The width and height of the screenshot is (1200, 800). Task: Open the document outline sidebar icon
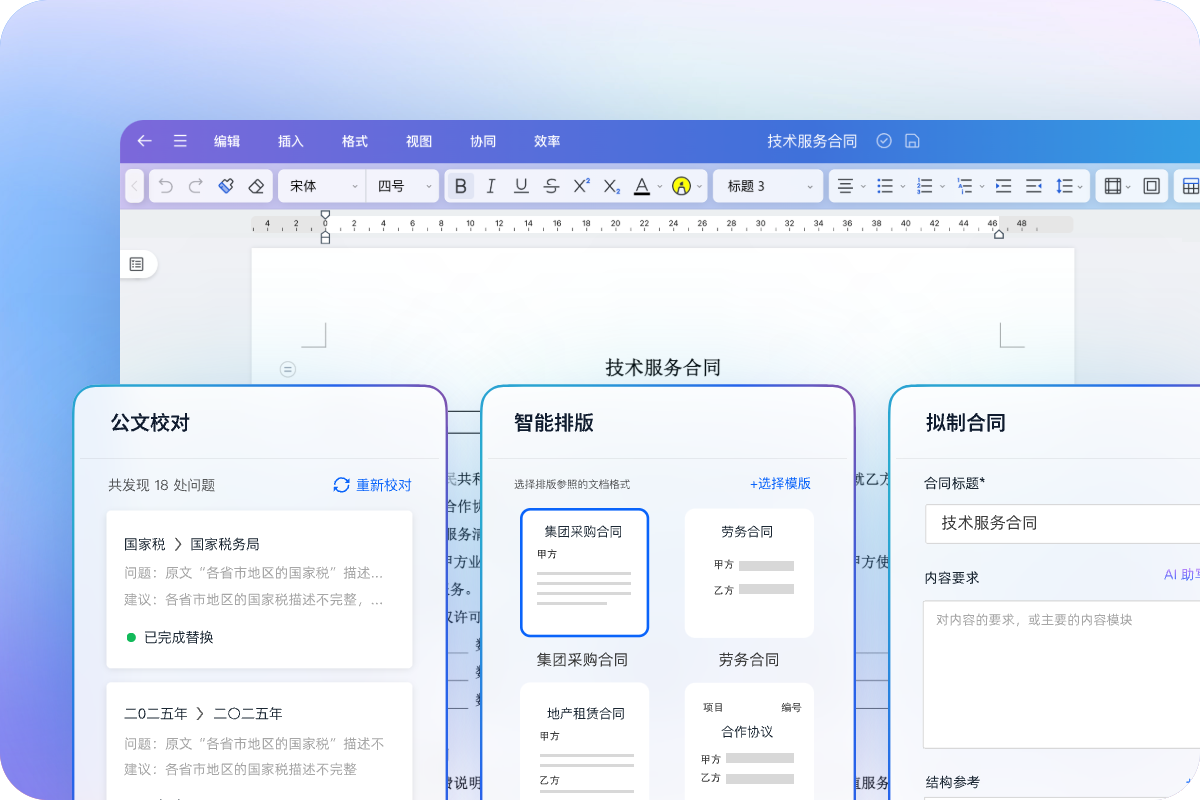(137, 264)
